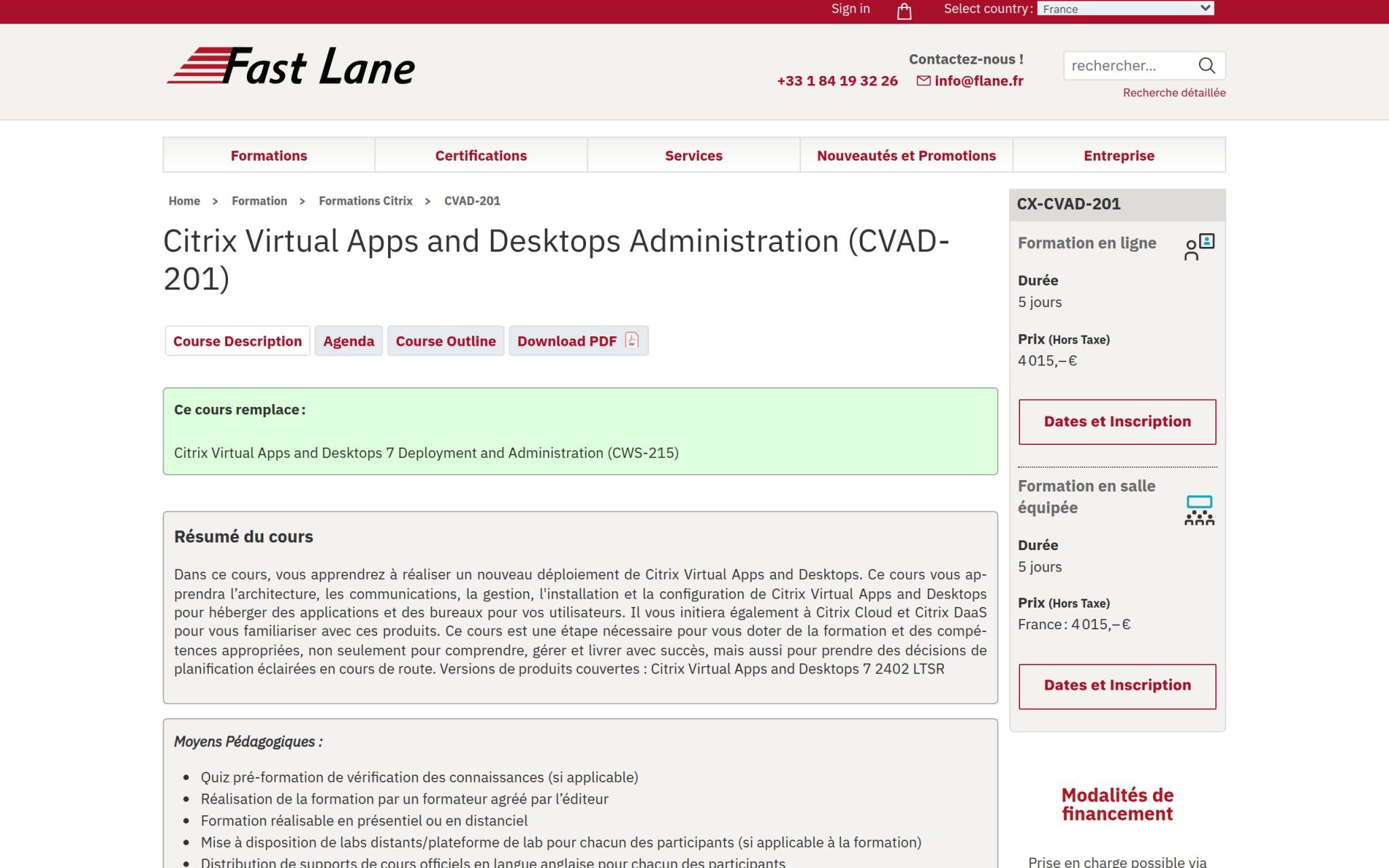1389x868 pixels.
Task: Click the Moyens Pédagogiques heading
Action: pos(248,742)
